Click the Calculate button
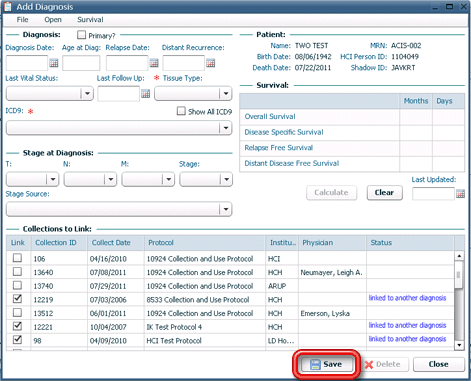471x381 pixels. pos(331,193)
